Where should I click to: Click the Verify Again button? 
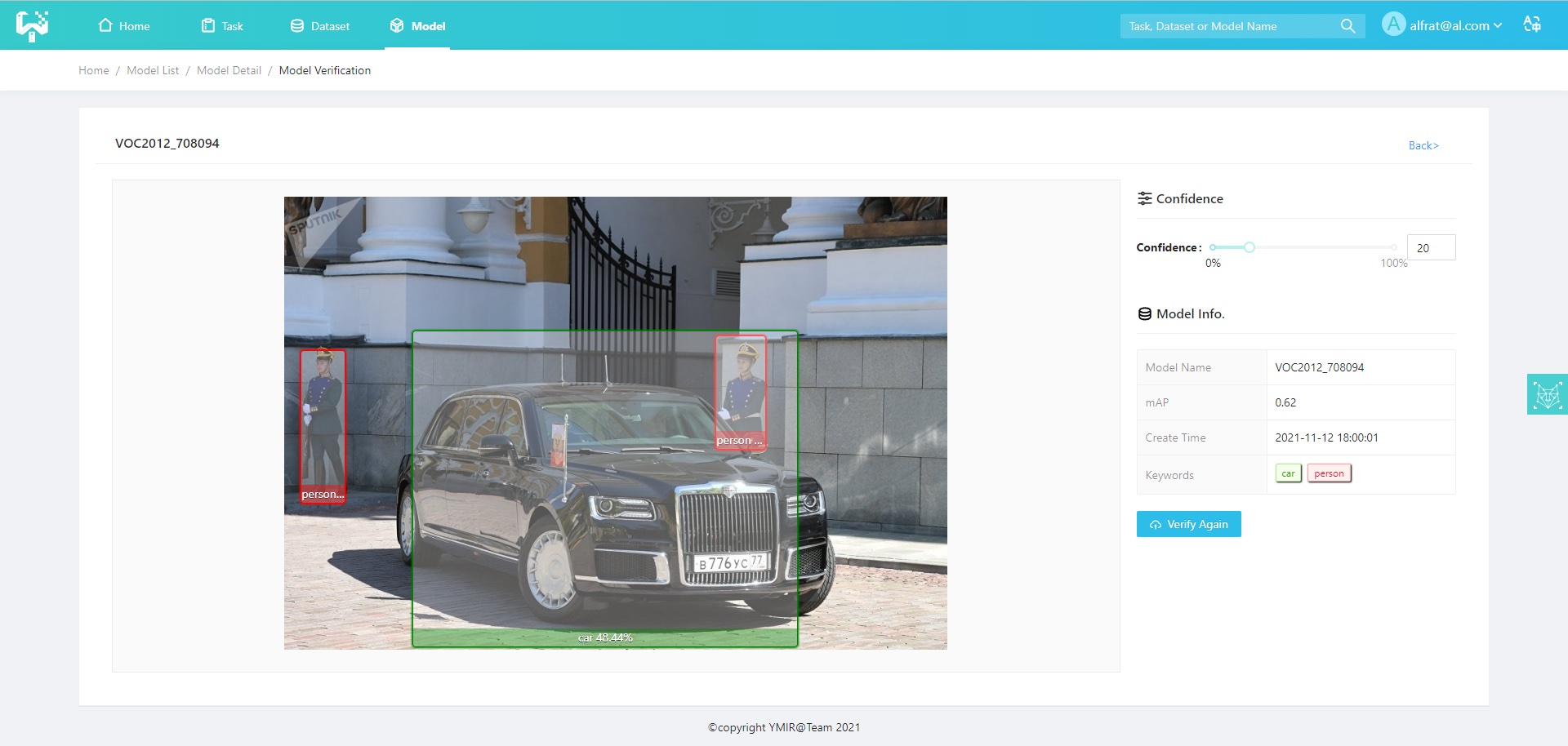pos(1188,524)
